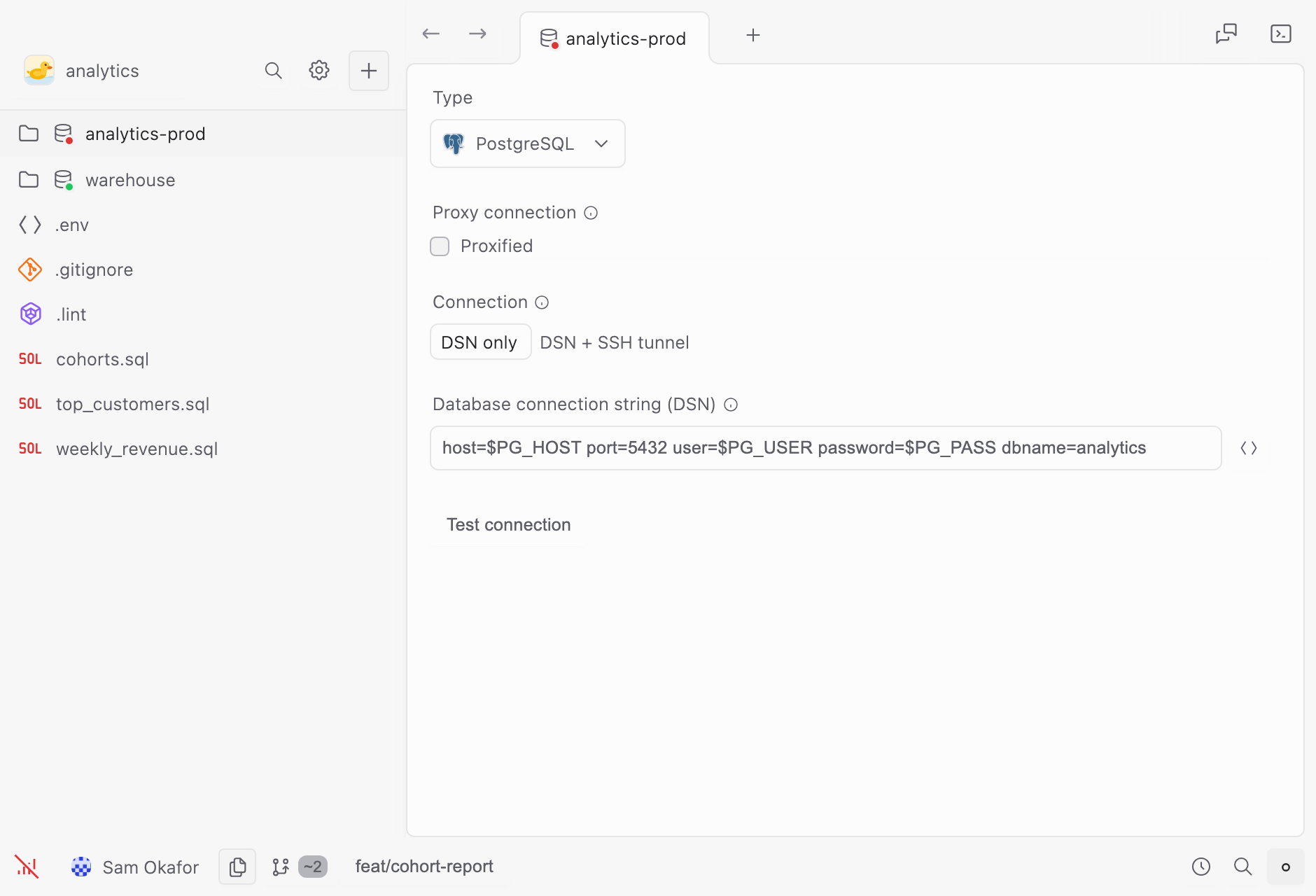Select the analytics-prod tab
1316x896 pixels.
click(x=614, y=38)
